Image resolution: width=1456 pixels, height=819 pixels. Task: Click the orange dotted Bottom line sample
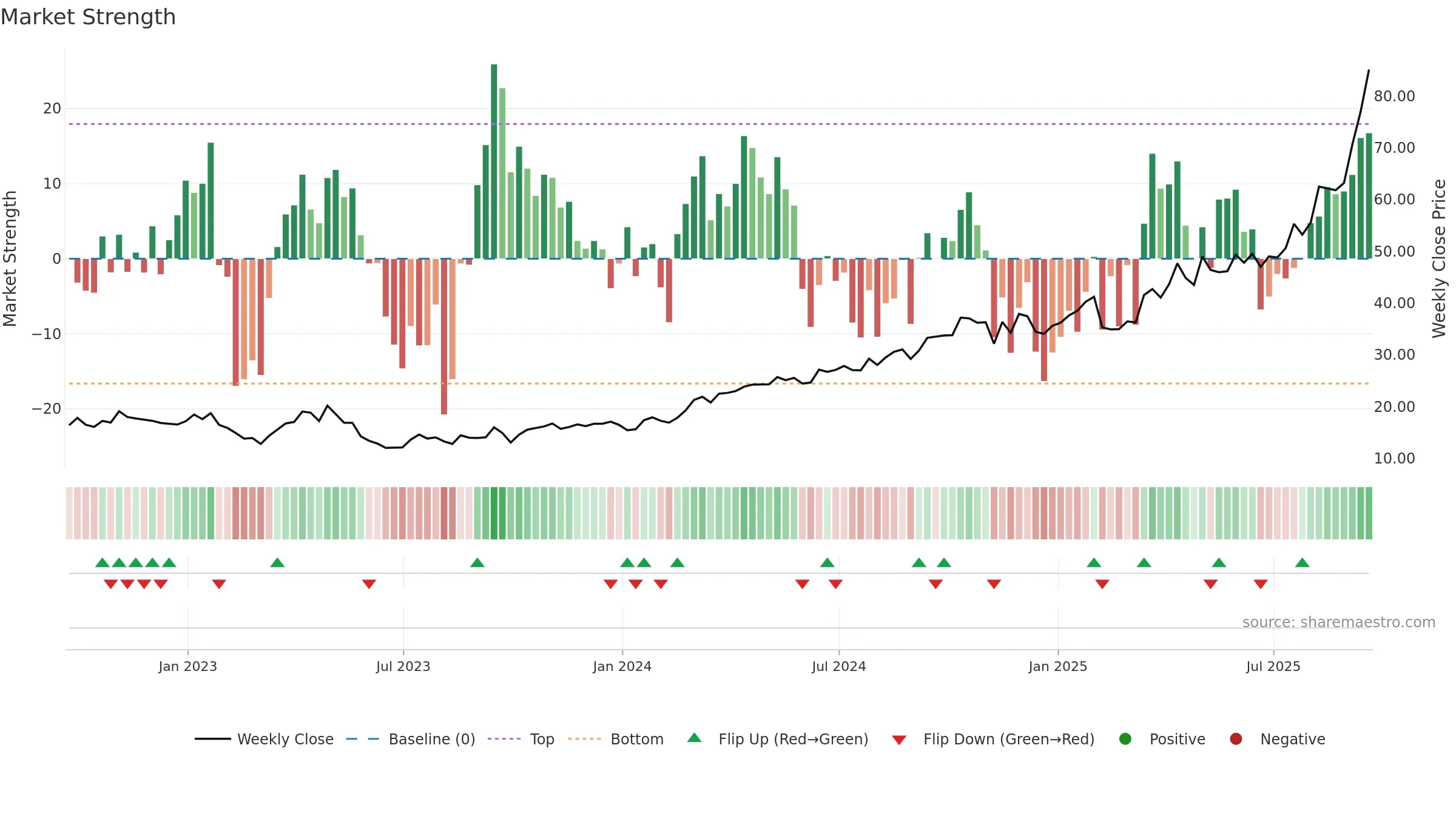[584, 739]
